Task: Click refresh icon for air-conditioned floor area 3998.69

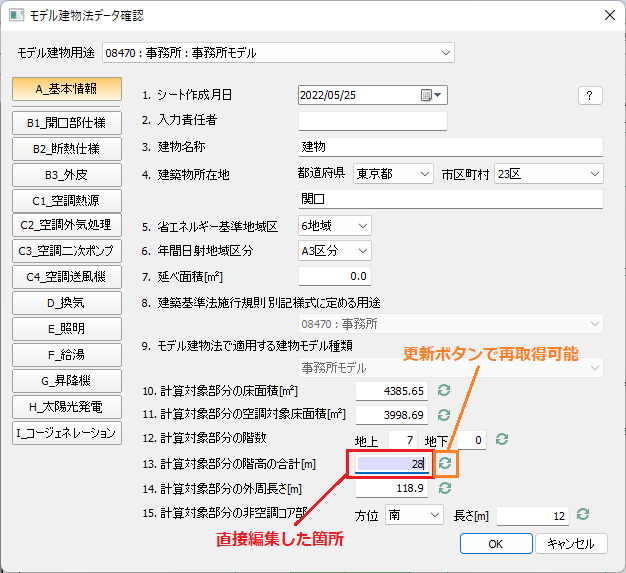Action: coord(444,414)
